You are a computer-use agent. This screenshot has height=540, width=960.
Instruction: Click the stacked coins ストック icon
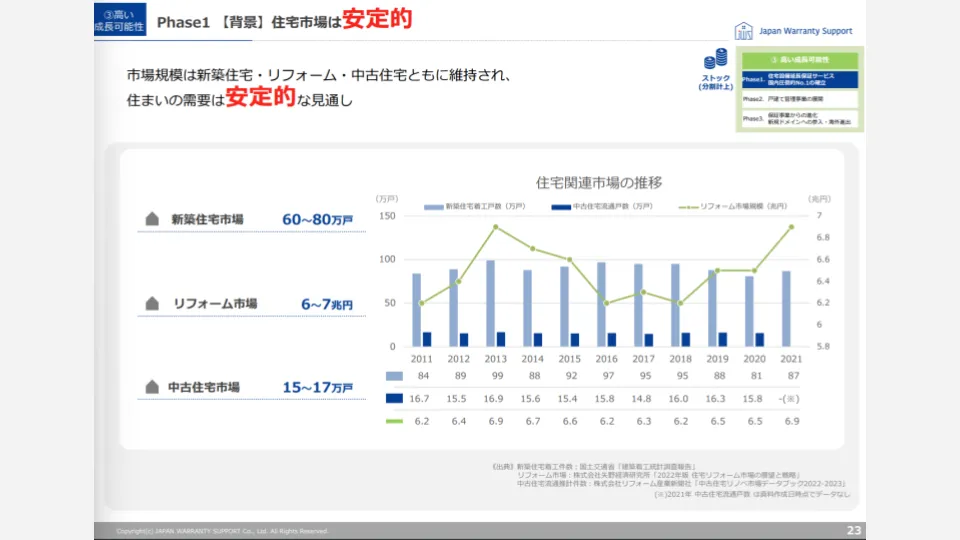715,59
